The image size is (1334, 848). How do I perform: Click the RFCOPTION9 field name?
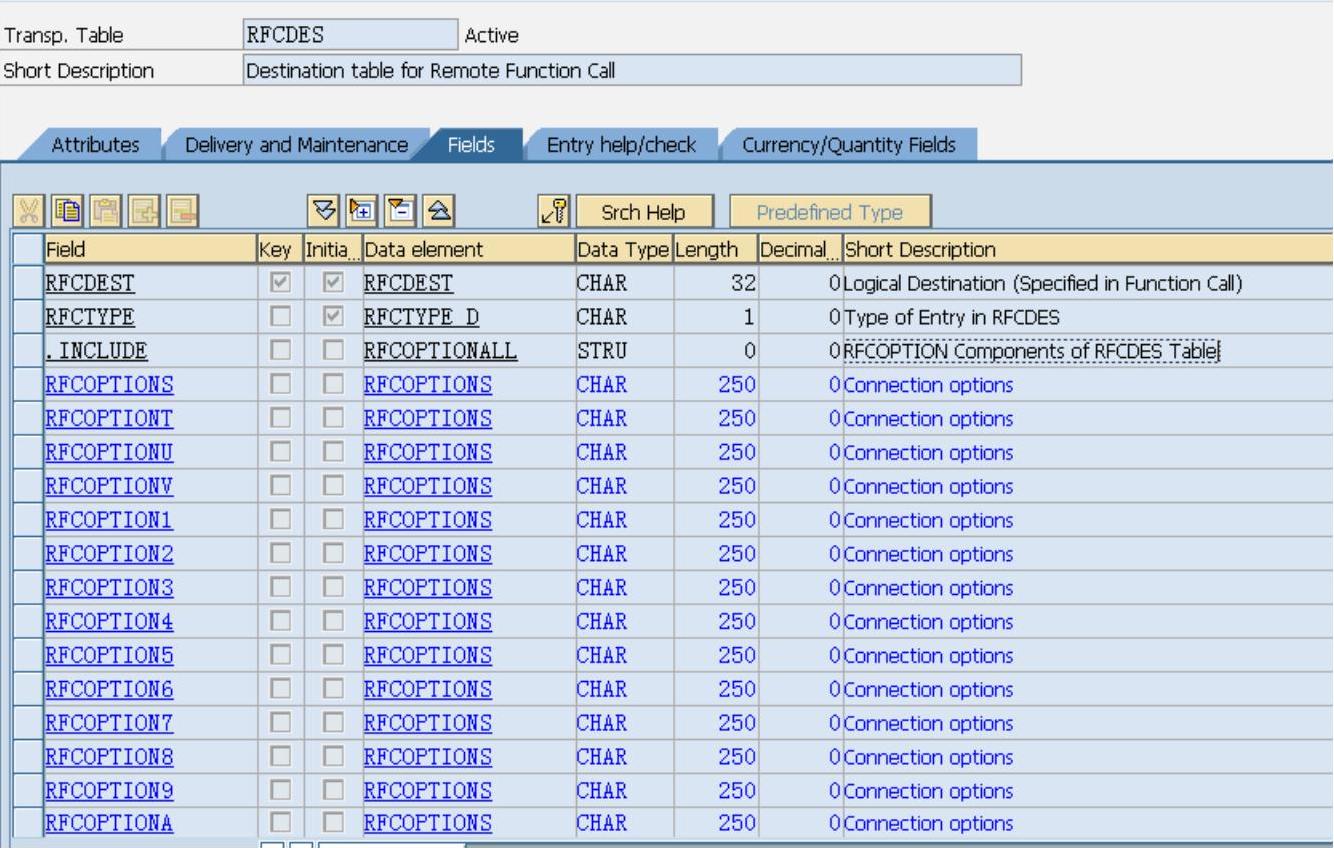pos(109,790)
